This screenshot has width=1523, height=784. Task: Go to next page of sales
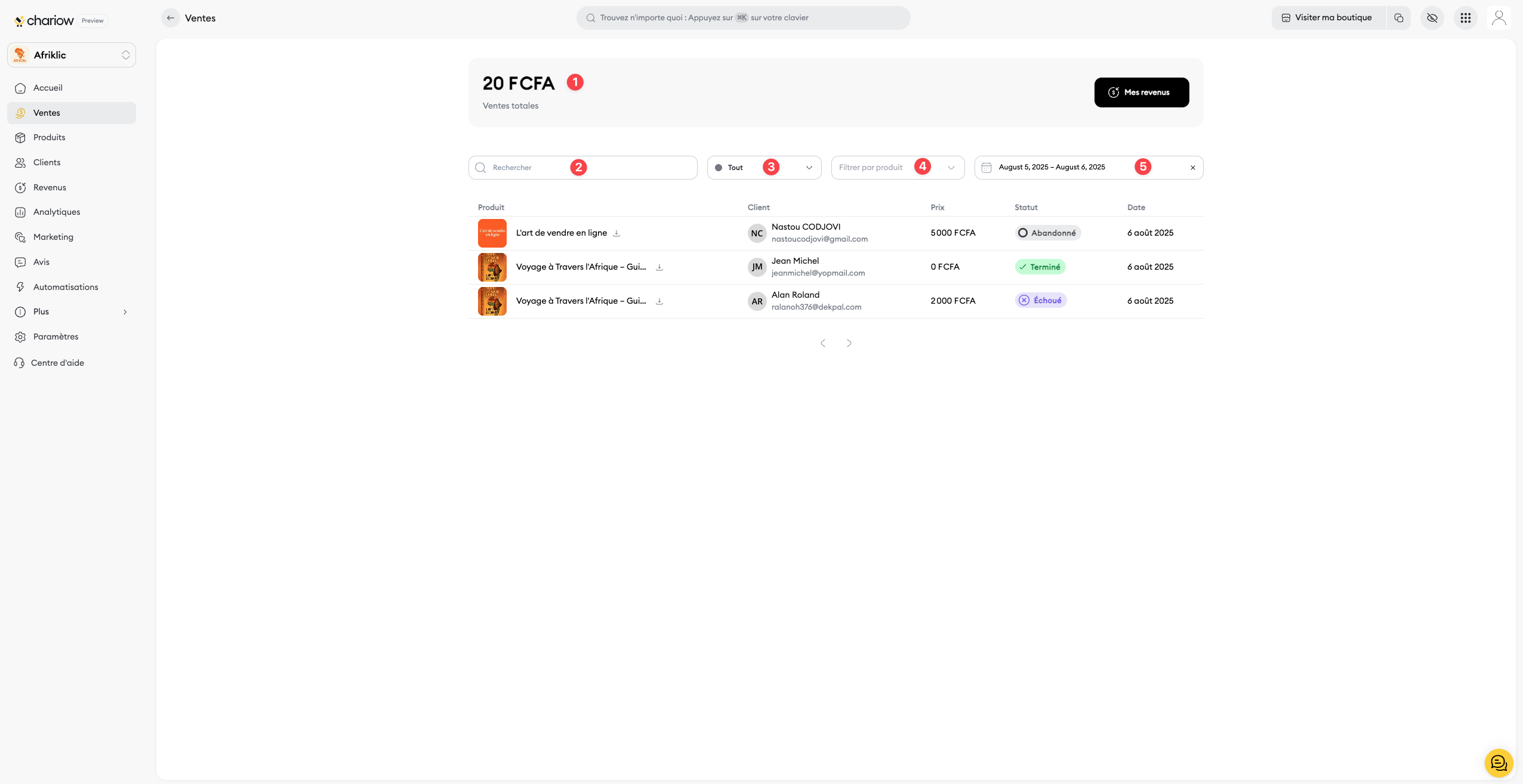[849, 343]
